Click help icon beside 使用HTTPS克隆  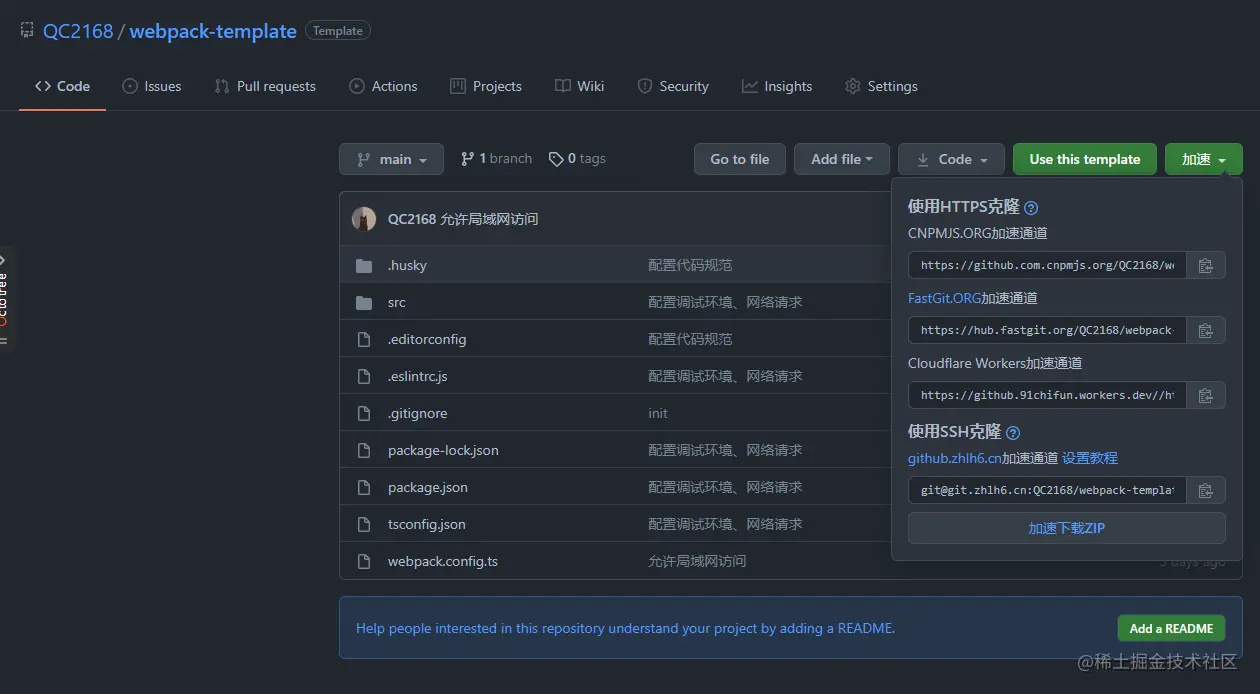click(x=1031, y=208)
